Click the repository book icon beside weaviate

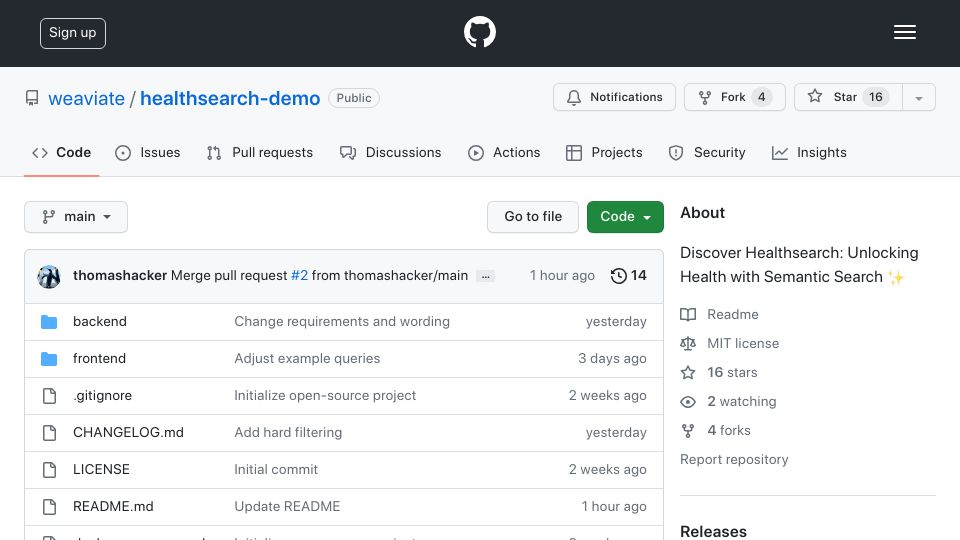(32, 98)
